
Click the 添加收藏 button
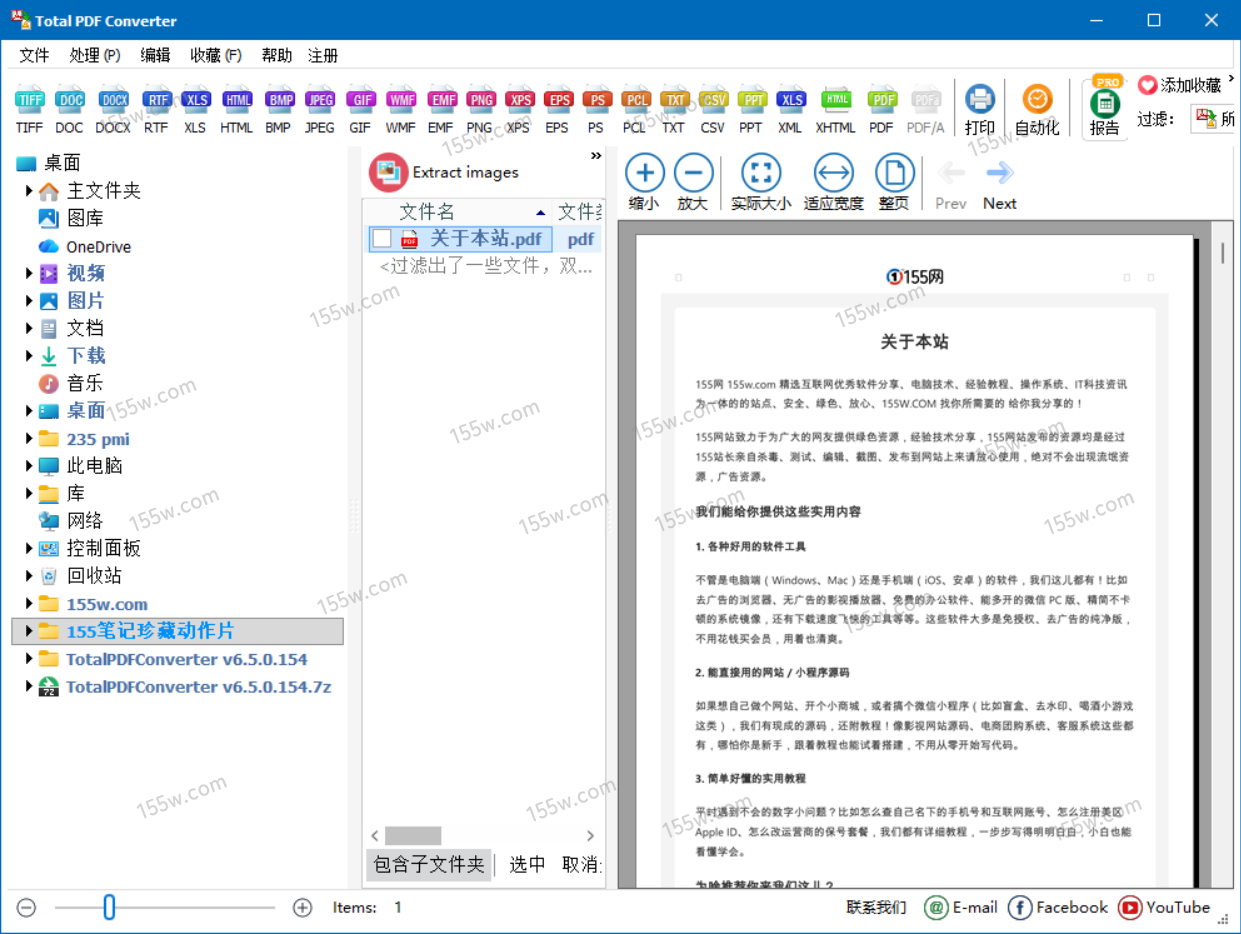pyautogui.click(x=1180, y=86)
